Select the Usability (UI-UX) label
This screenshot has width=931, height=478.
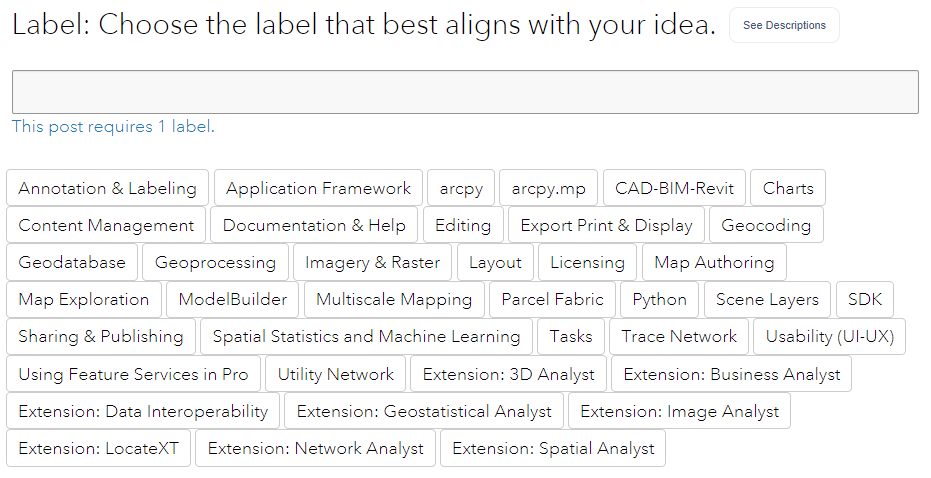pos(829,336)
